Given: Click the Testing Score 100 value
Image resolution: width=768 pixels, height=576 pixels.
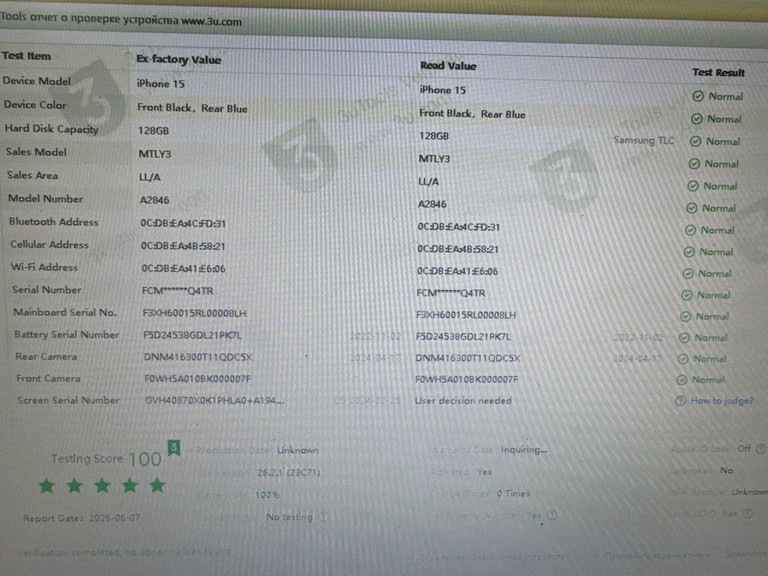Looking at the screenshot, I should [x=144, y=459].
